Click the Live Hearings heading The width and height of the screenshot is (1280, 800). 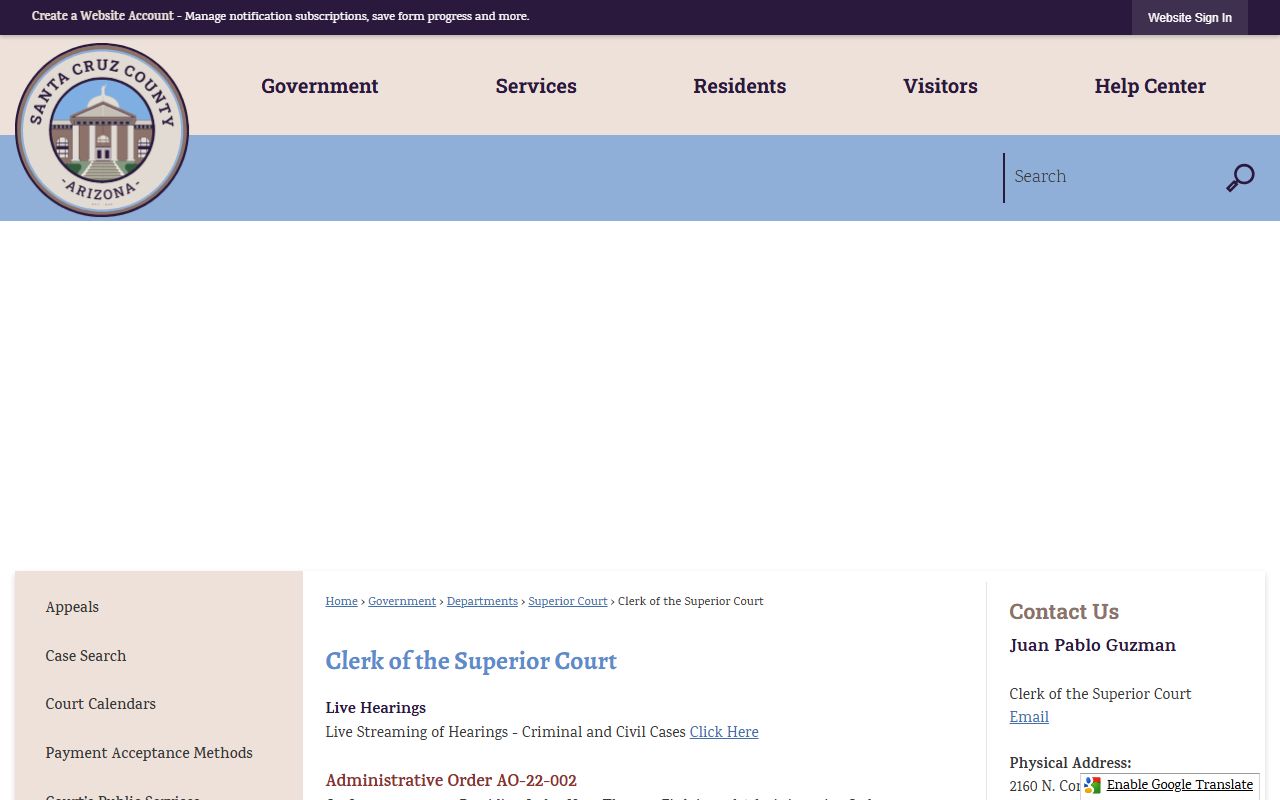376,708
